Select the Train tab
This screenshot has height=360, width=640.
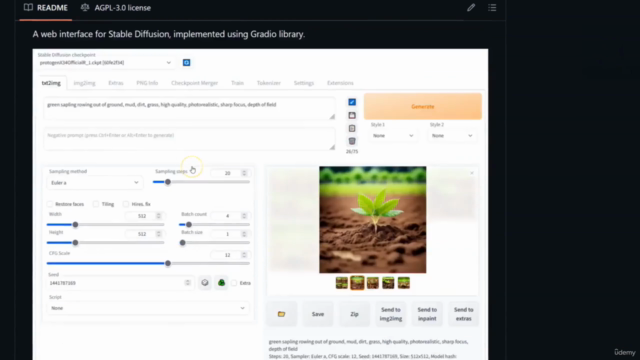click(x=237, y=83)
